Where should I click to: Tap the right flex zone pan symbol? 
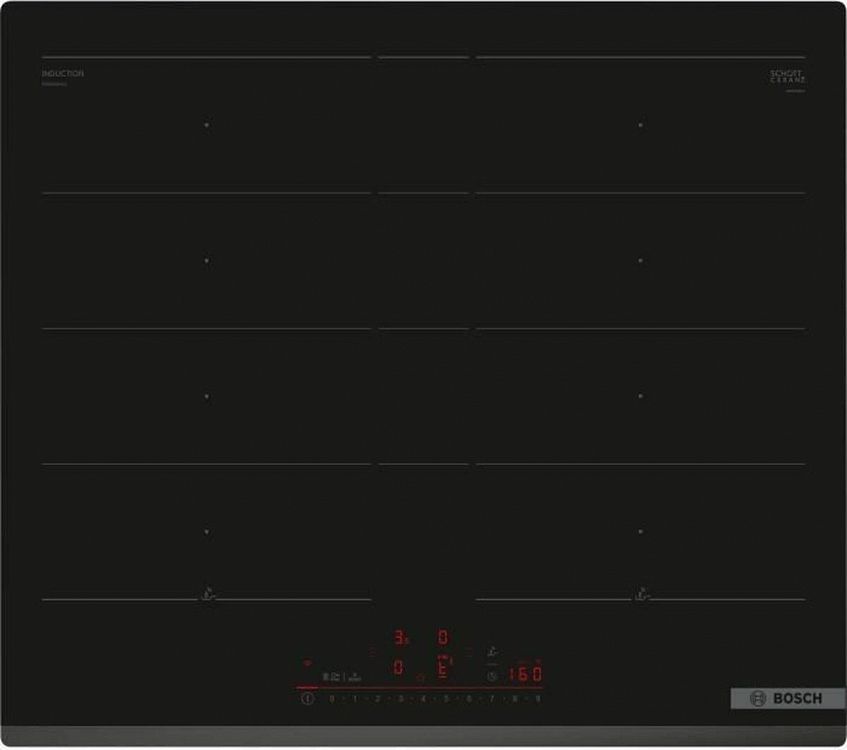point(640,594)
